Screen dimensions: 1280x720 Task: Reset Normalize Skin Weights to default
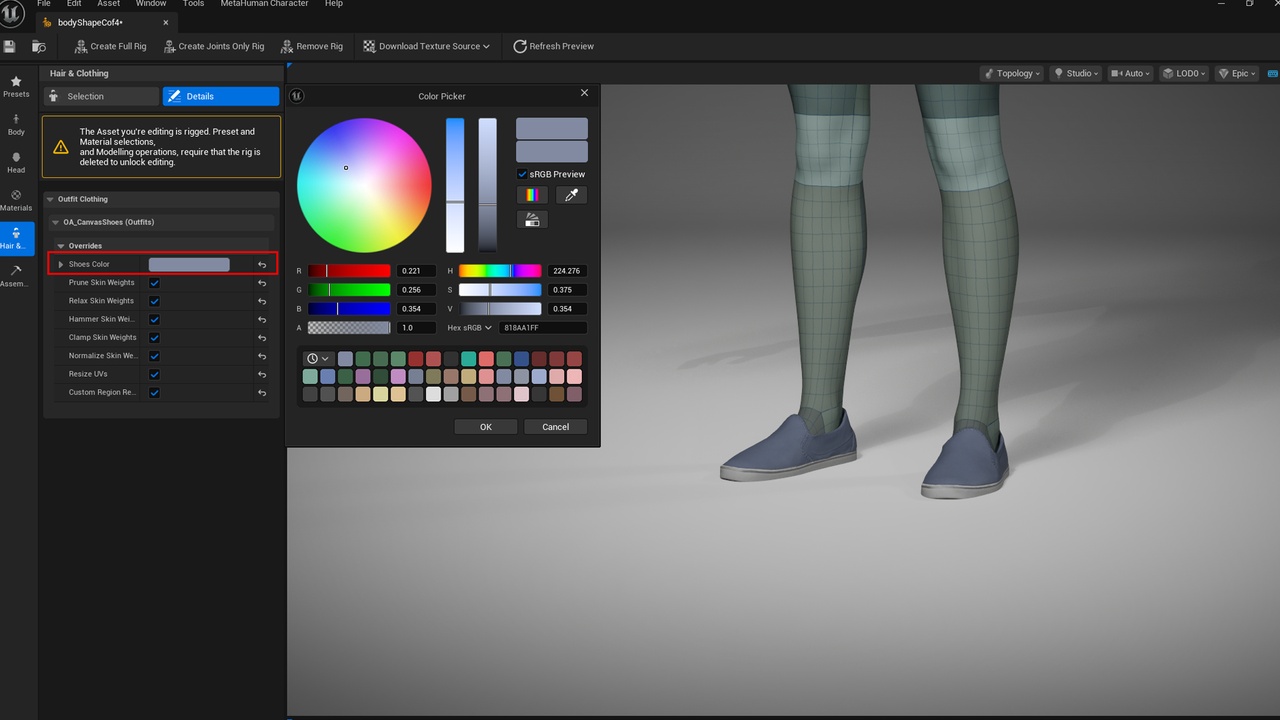(262, 356)
